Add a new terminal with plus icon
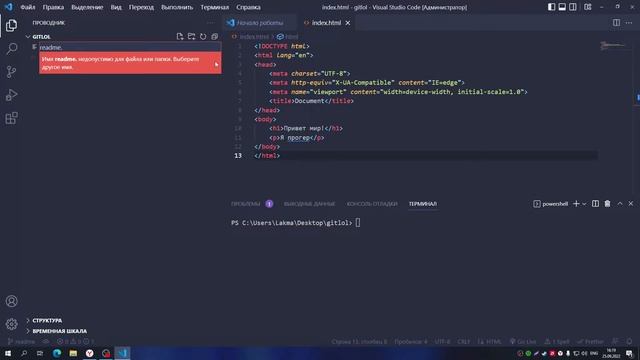Screen dimensions: 640x360 [576, 204]
